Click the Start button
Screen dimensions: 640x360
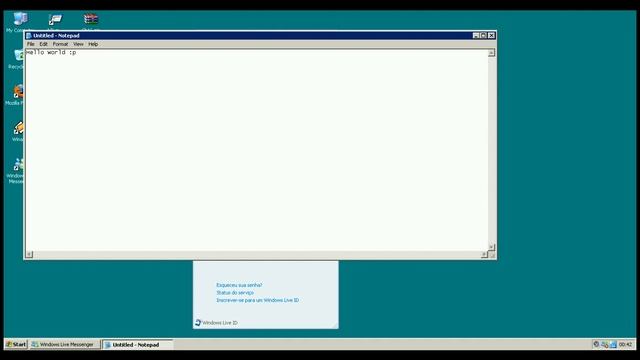point(16,344)
